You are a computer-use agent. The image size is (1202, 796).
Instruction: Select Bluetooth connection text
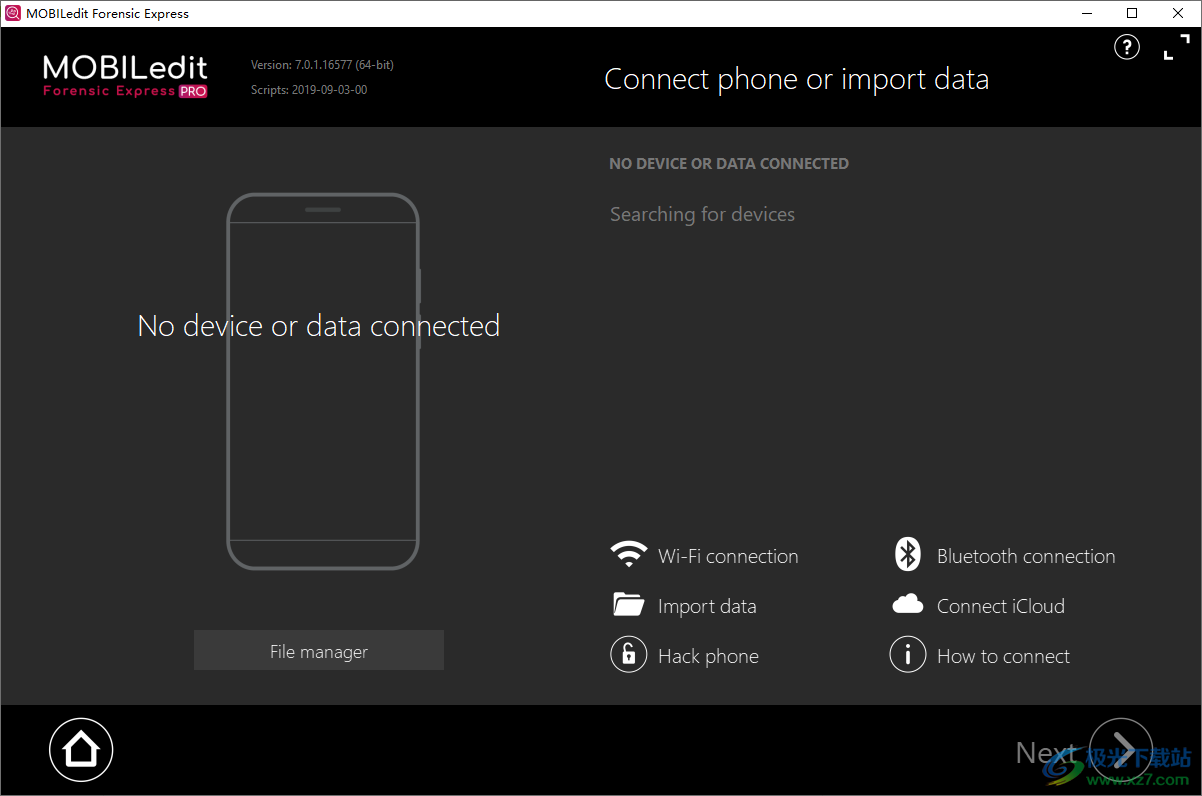[1026, 556]
